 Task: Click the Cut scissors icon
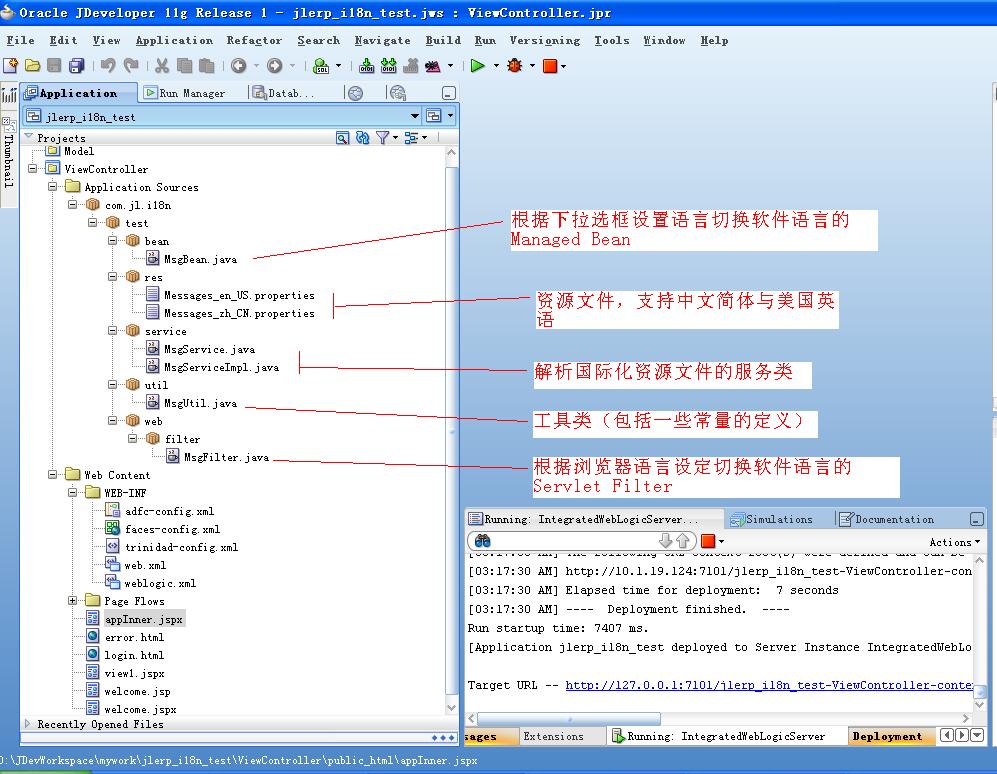tap(162, 65)
